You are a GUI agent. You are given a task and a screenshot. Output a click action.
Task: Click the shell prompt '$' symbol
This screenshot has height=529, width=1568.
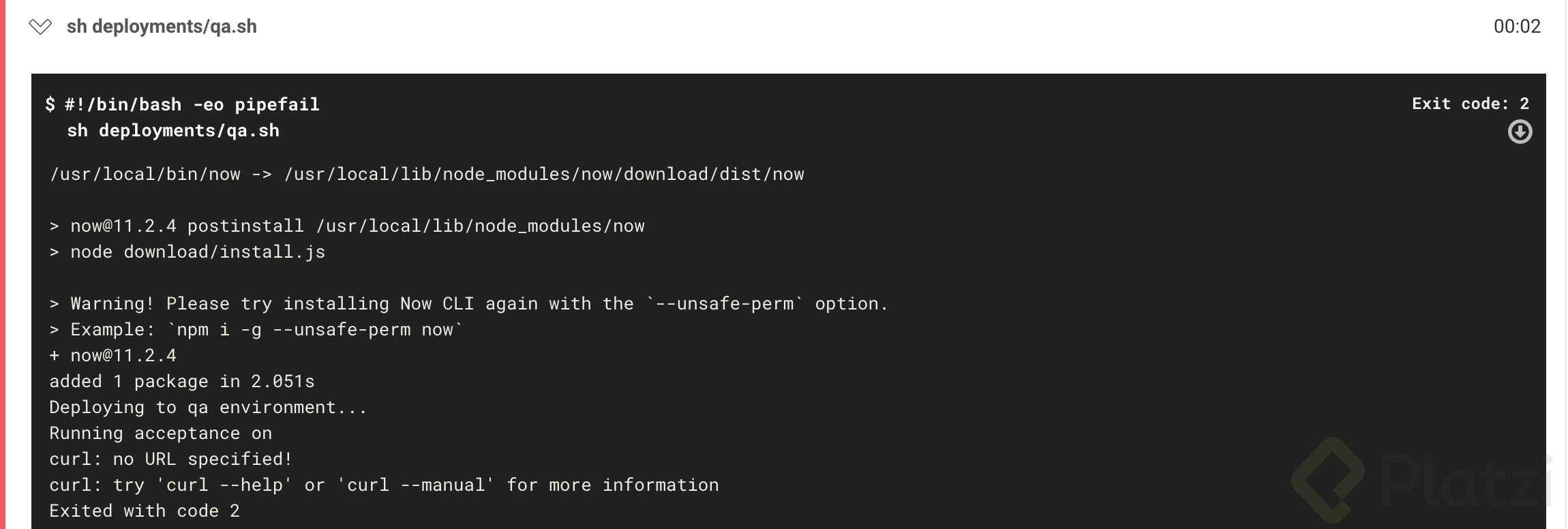pyautogui.click(x=49, y=104)
